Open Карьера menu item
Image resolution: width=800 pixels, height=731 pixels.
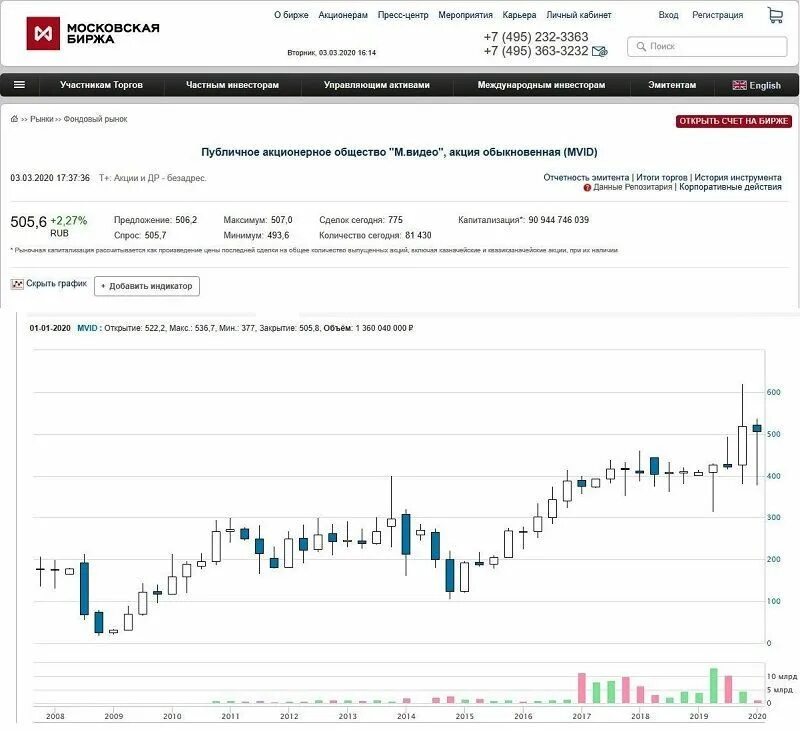(x=519, y=15)
